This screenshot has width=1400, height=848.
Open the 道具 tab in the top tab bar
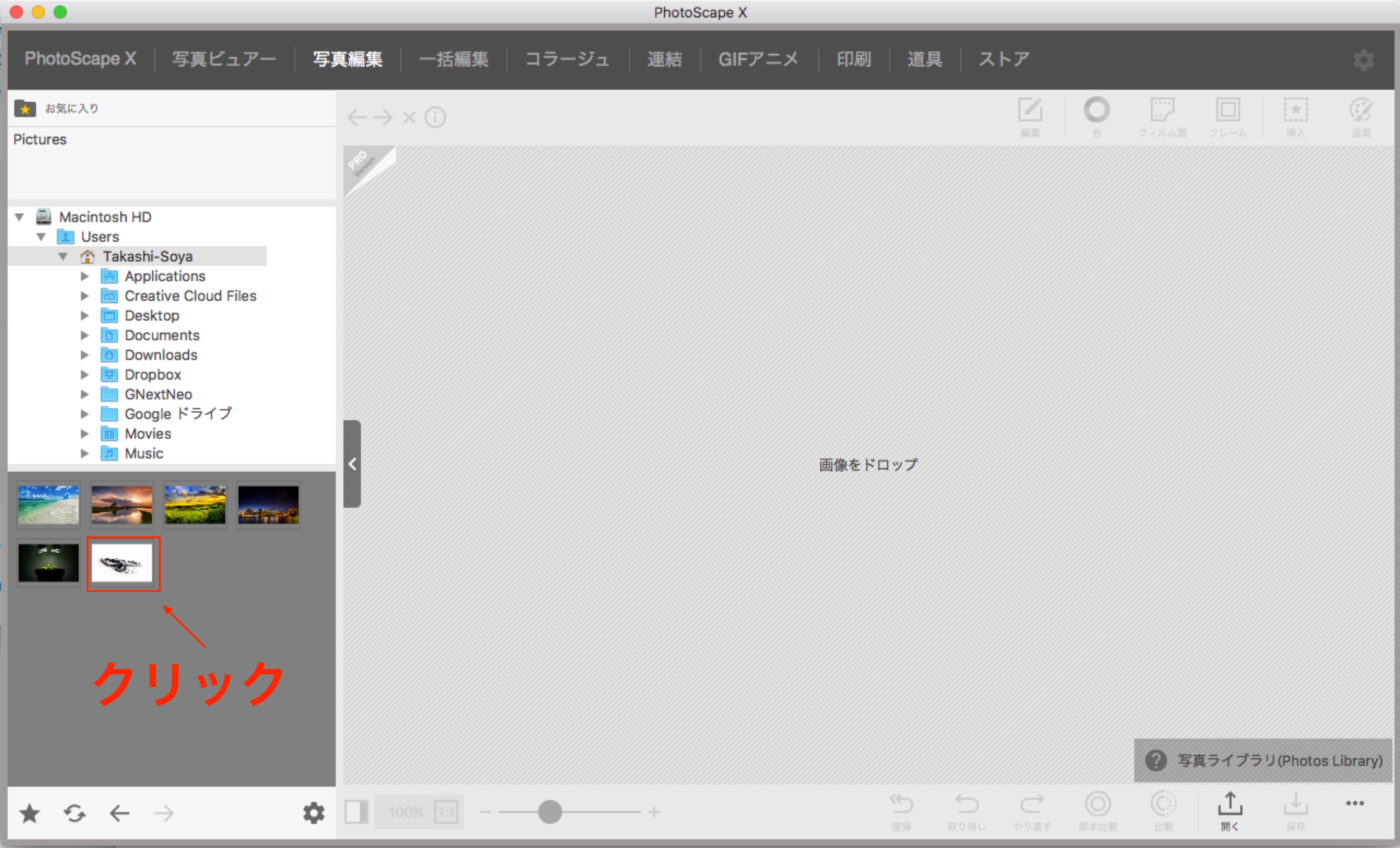coord(924,59)
